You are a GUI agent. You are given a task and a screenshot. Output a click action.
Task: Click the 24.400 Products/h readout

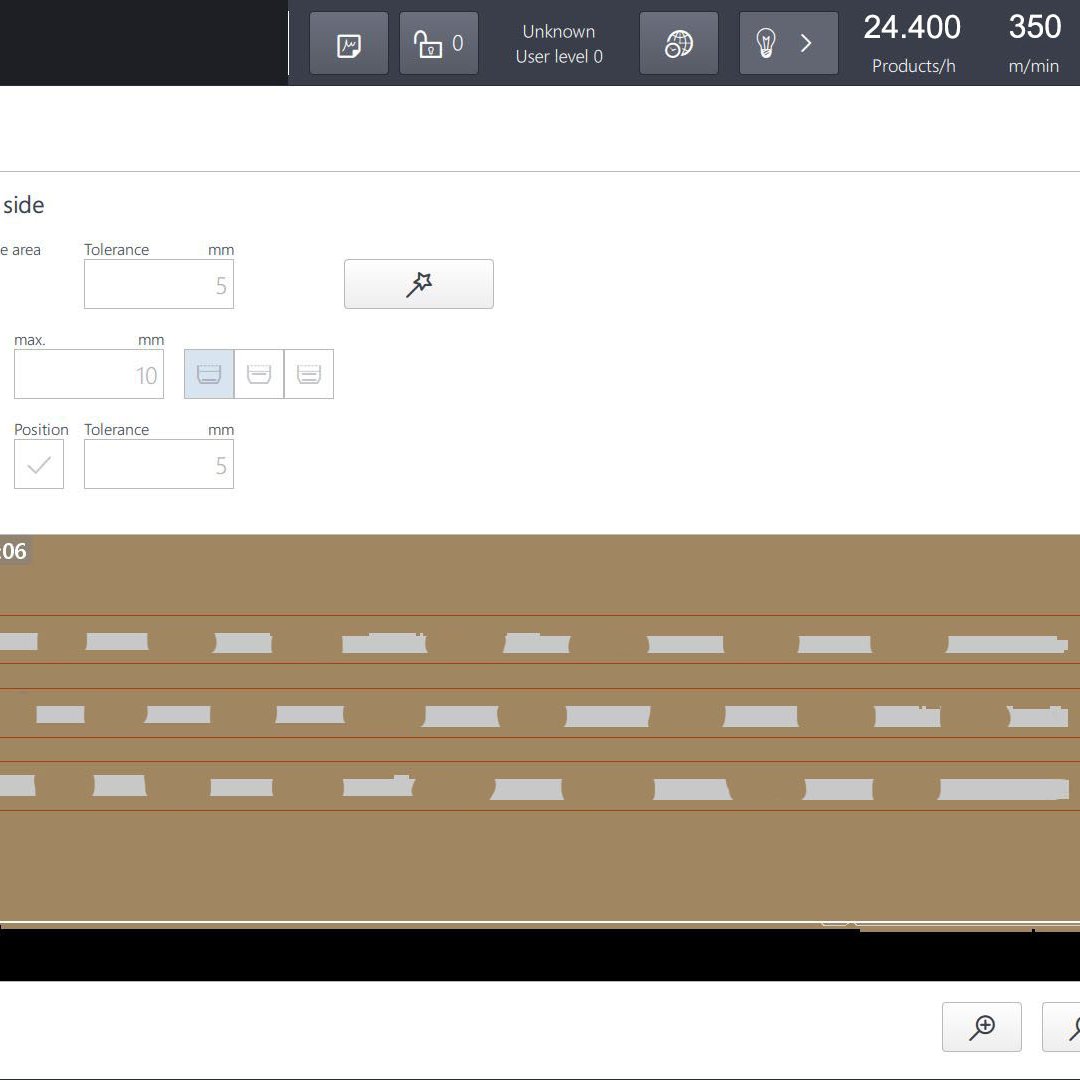[x=912, y=43]
